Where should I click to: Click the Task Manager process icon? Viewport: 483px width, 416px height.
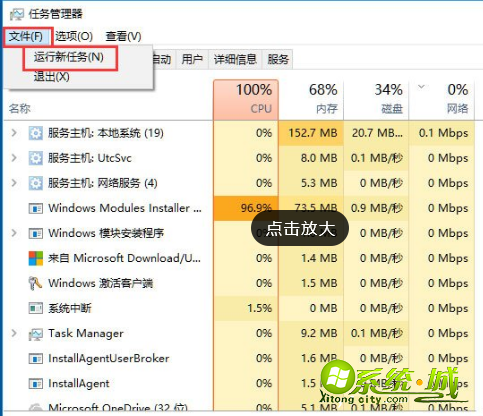click(x=35, y=334)
